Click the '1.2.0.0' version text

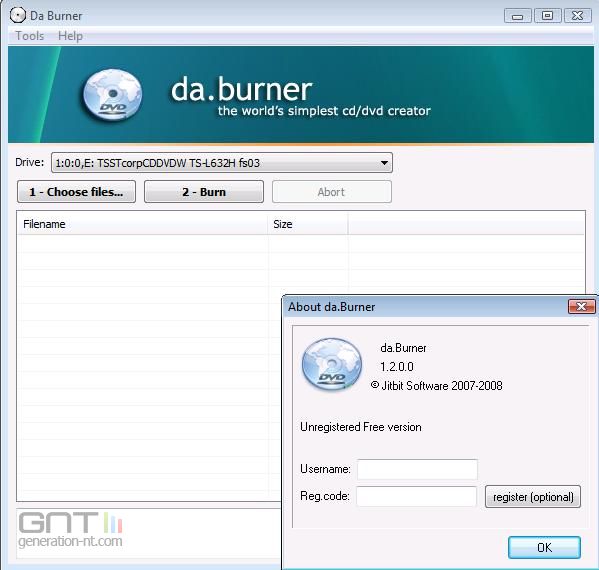tap(397, 367)
